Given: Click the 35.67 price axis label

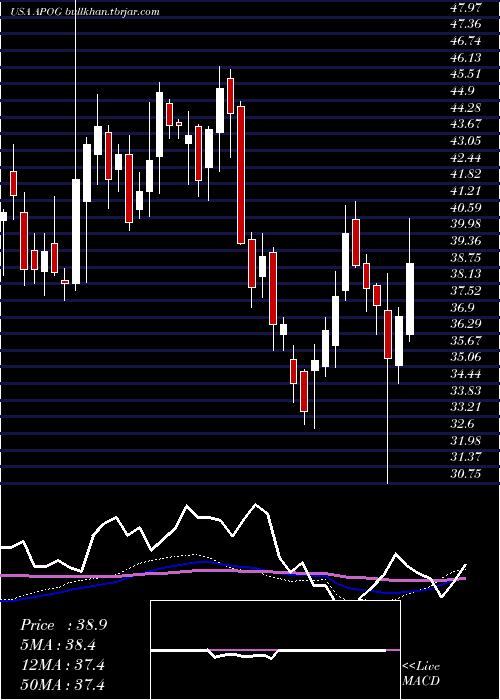Looking at the screenshot, I should 467,341.
